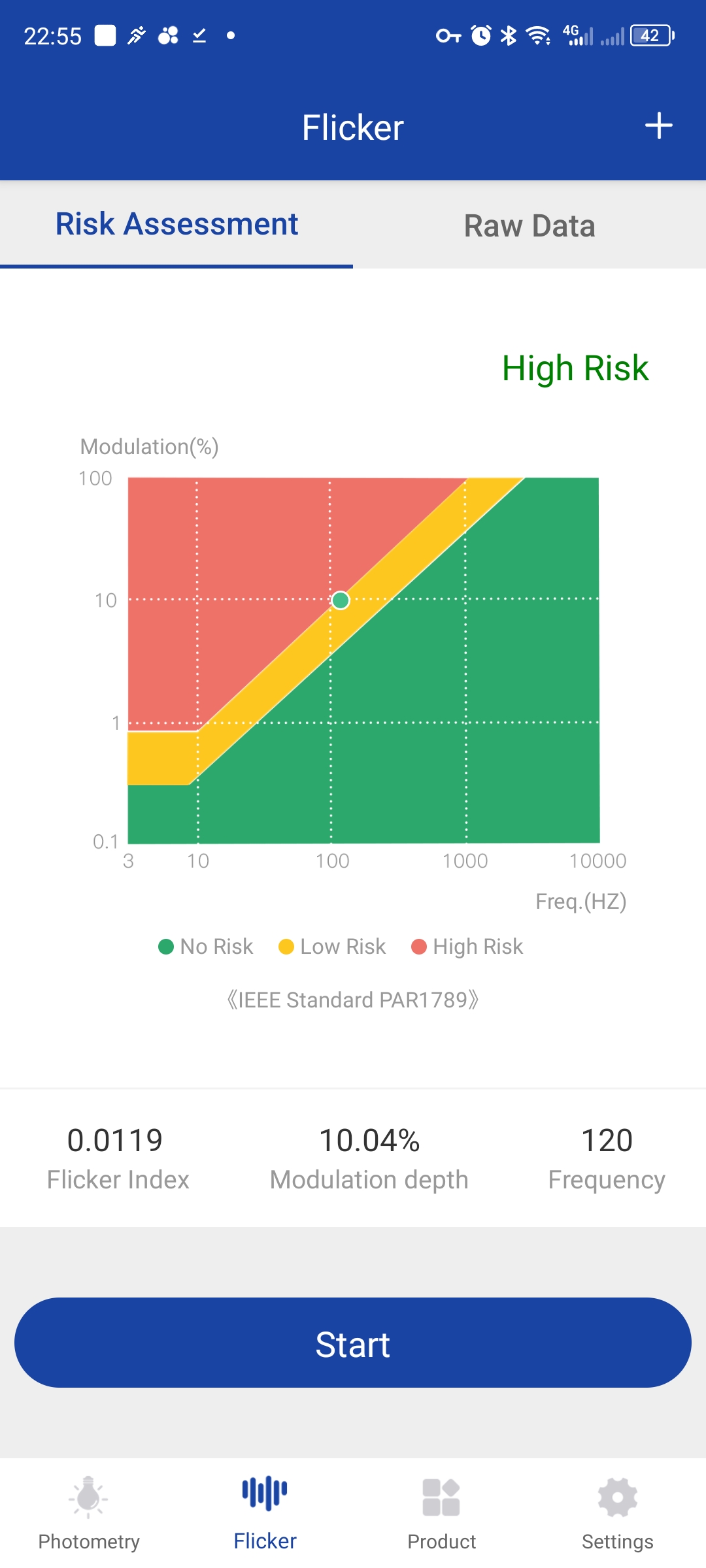Tap the Wi-Fi status icon

coord(538,35)
